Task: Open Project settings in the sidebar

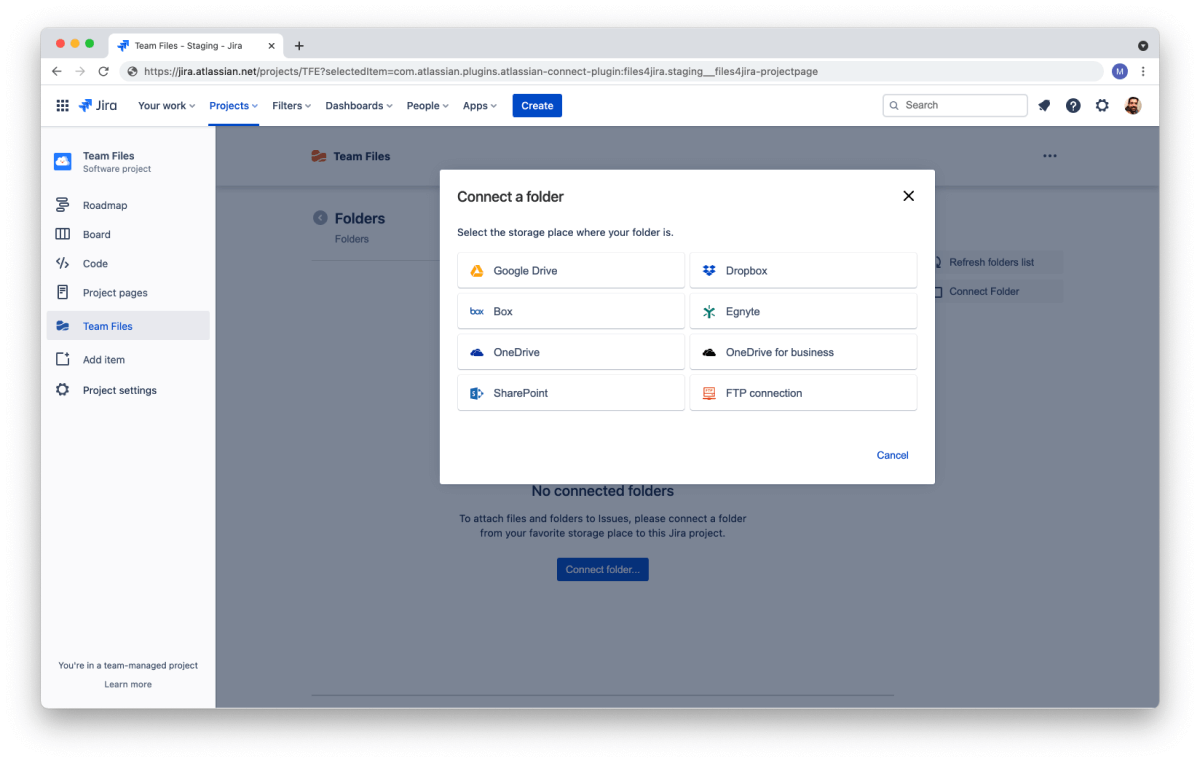Action: click(x=128, y=390)
